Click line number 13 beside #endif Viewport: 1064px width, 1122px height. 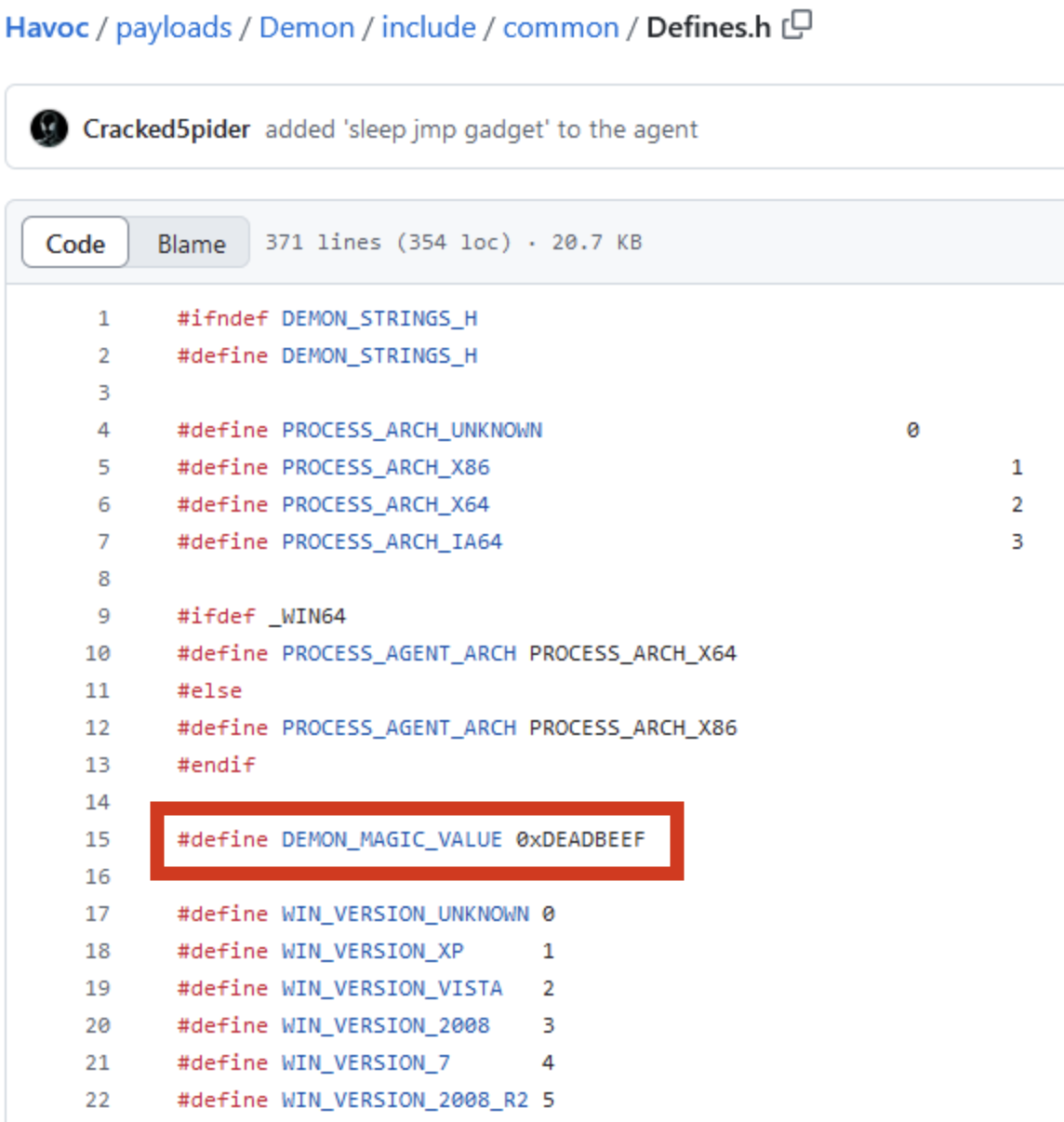pyautogui.click(x=98, y=765)
